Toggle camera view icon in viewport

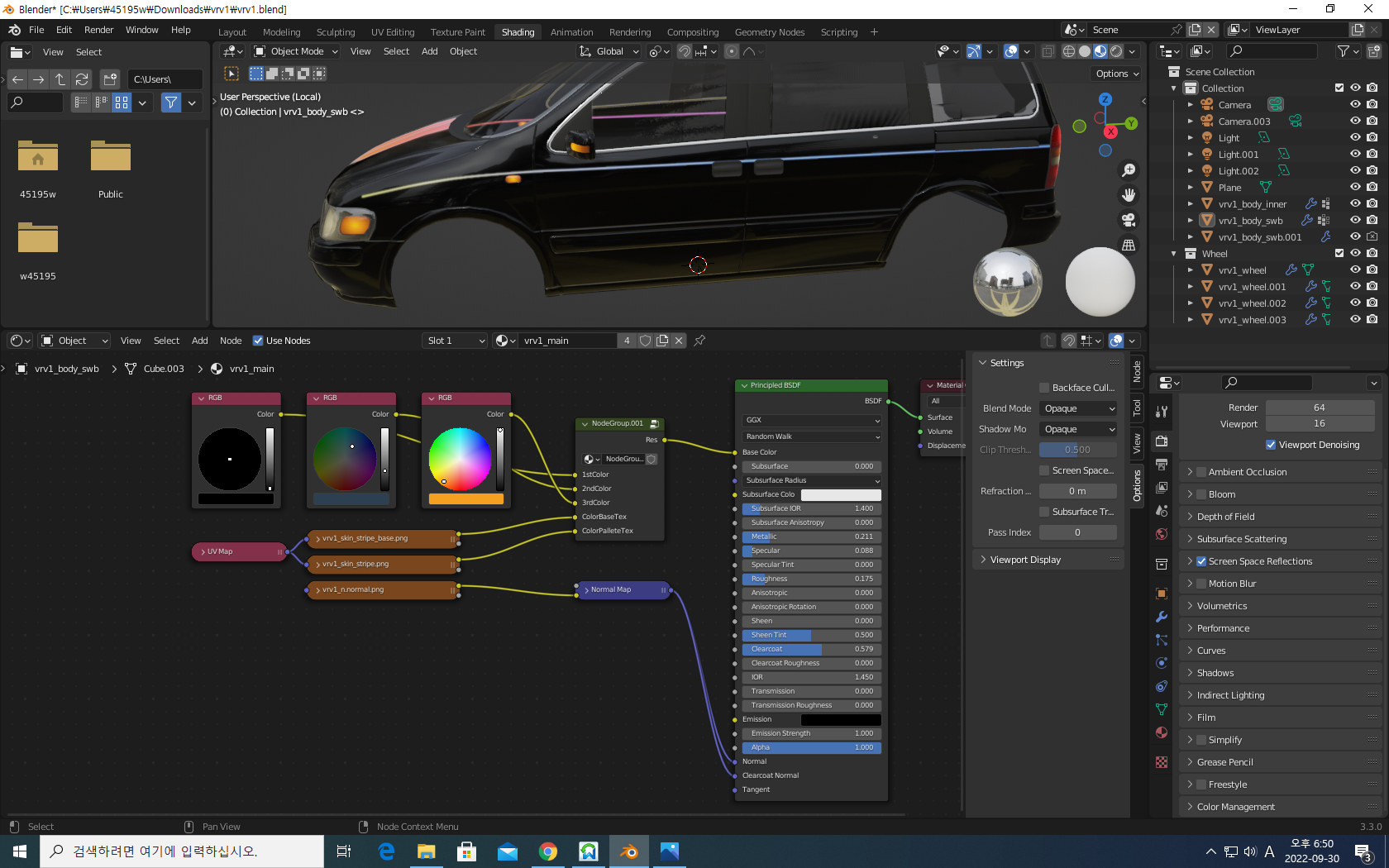1129,220
